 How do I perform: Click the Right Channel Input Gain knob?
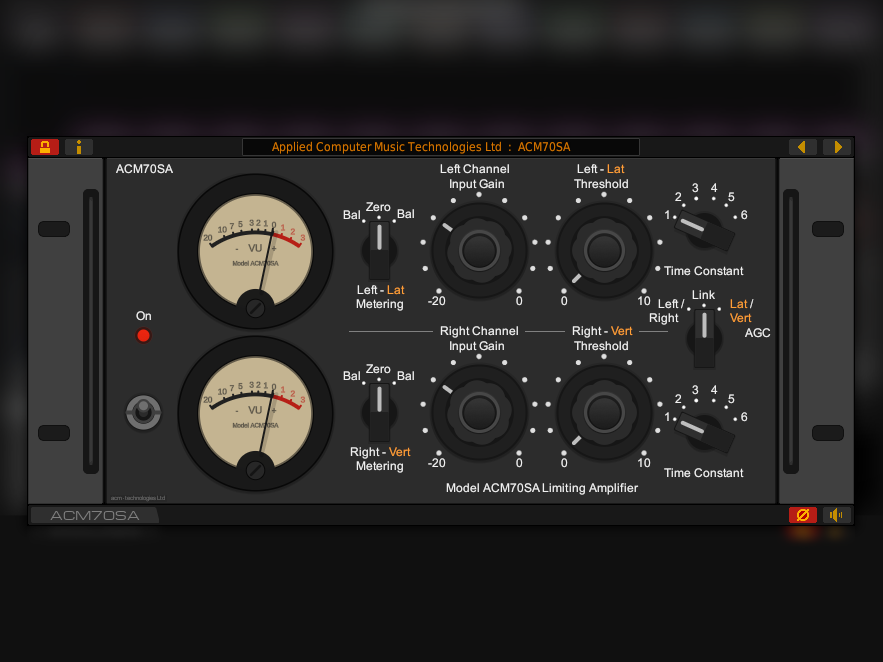tap(479, 411)
